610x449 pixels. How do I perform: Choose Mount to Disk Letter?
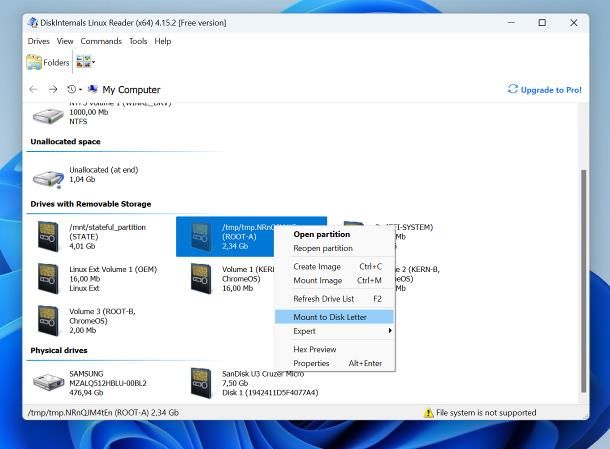click(x=335, y=317)
